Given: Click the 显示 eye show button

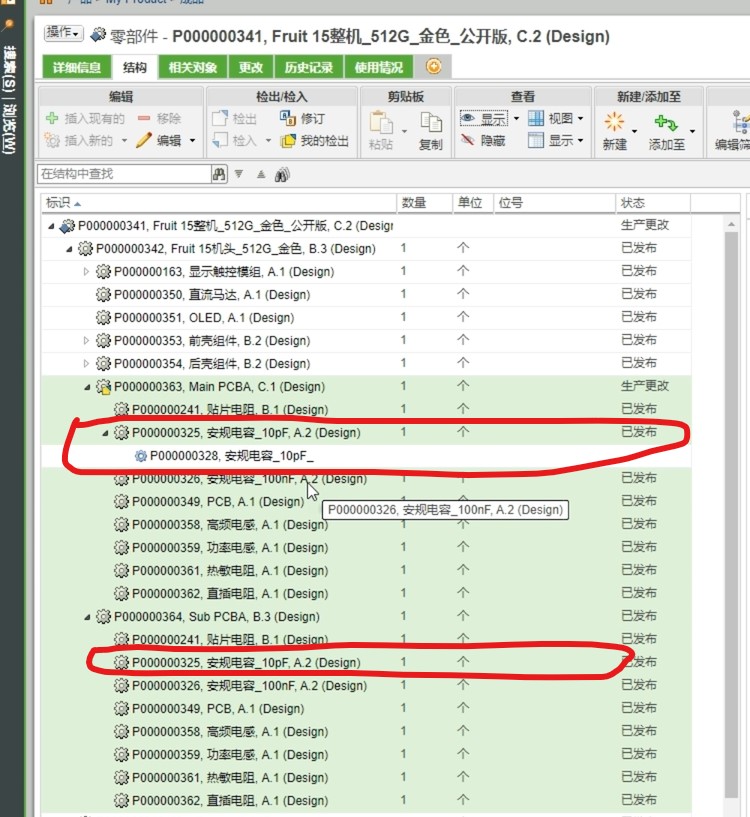Looking at the screenshot, I should pos(484,119).
